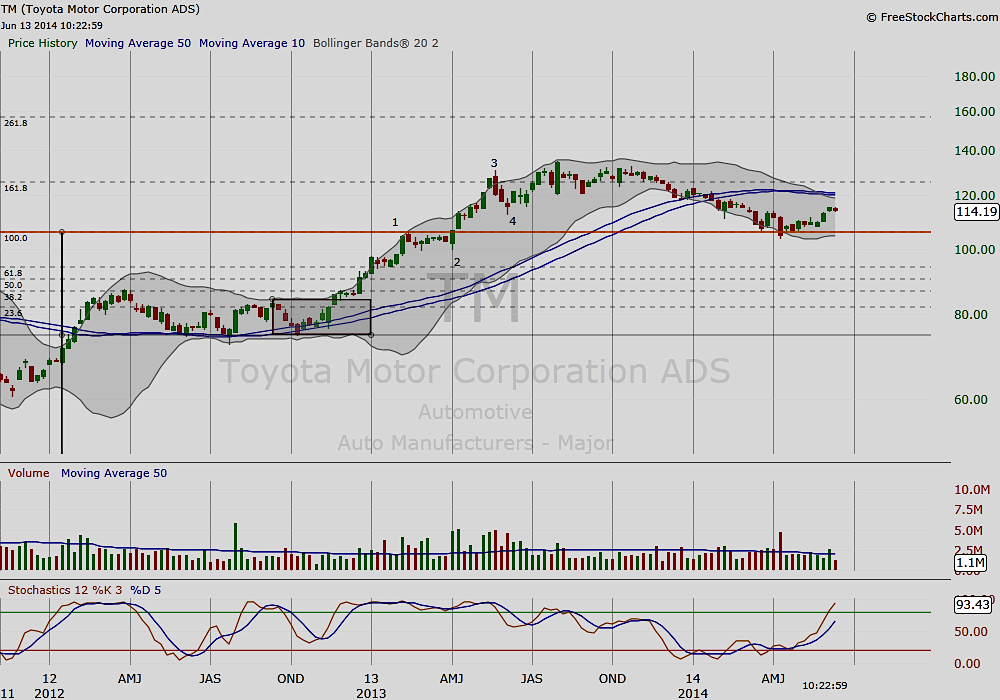Click the 60.00 price axis label
1000x700 pixels.
pos(971,400)
